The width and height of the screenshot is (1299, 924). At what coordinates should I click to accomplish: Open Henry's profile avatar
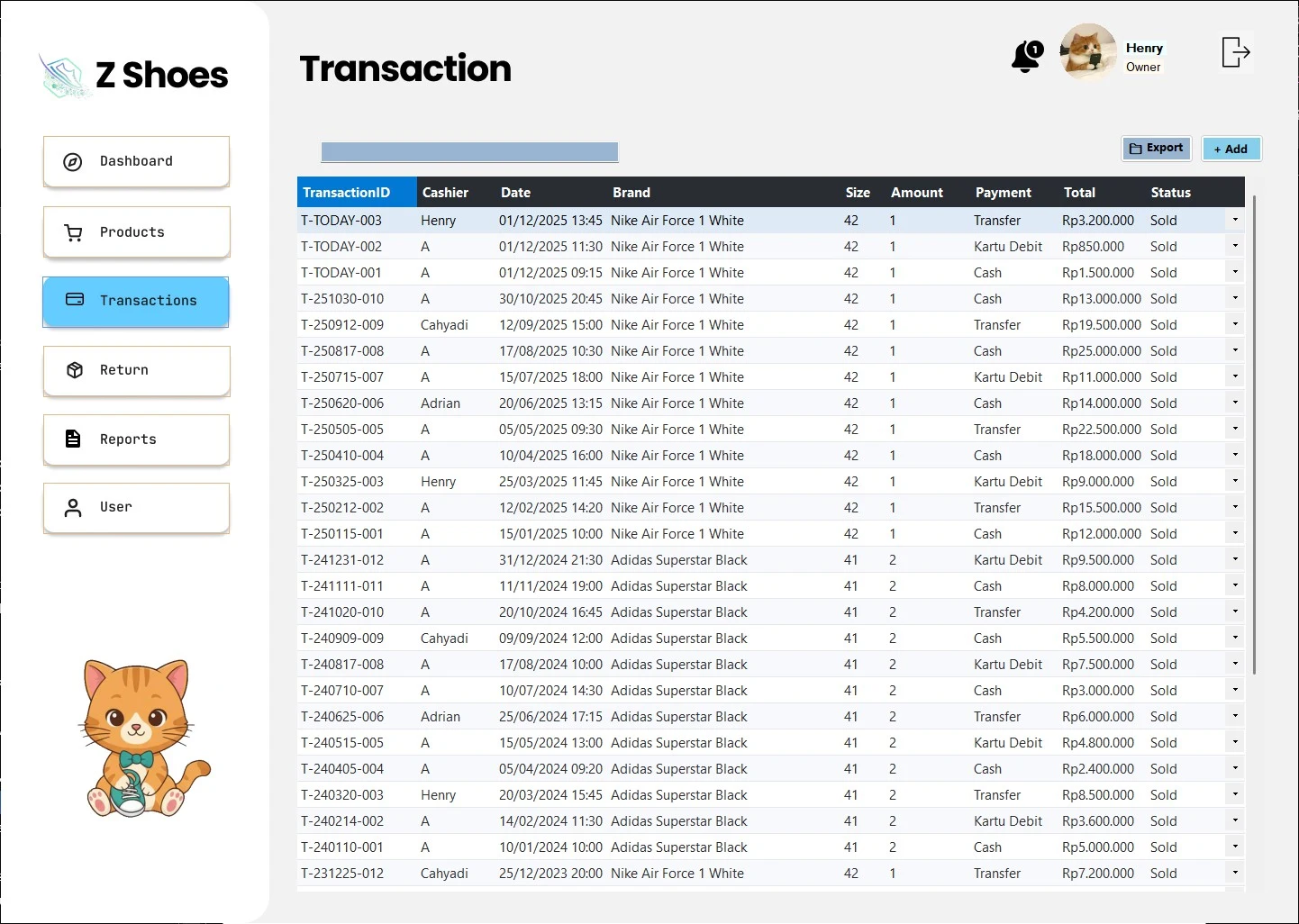tap(1088, 52)
